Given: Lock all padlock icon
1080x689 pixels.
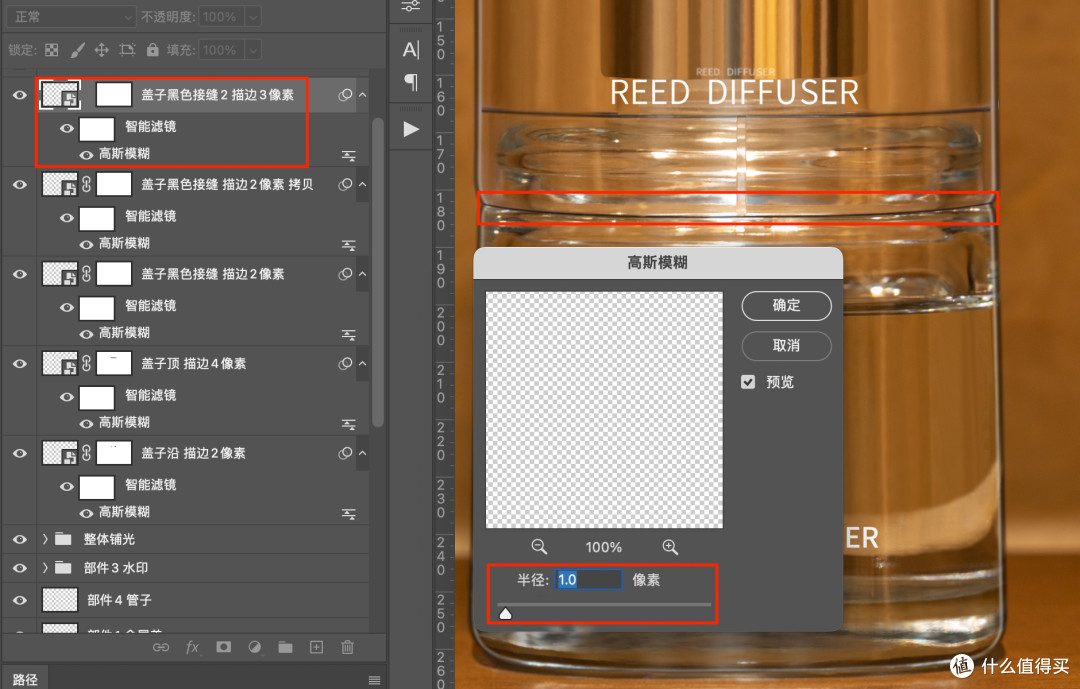Looking at the screenshot, I should tap(152, 50).
